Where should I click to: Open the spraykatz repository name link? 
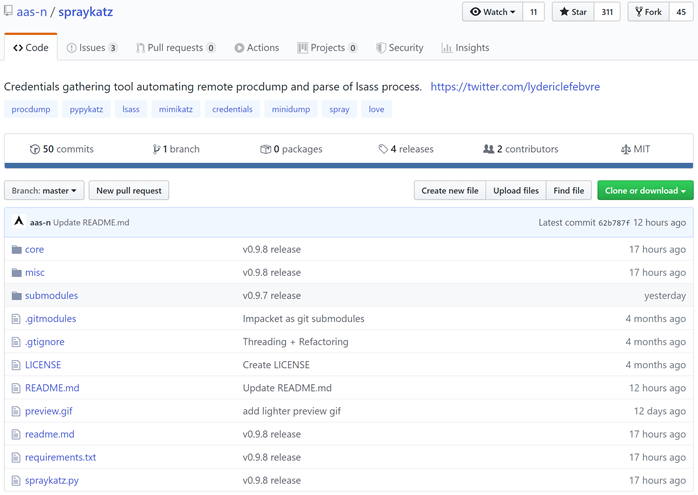point(85,12)
